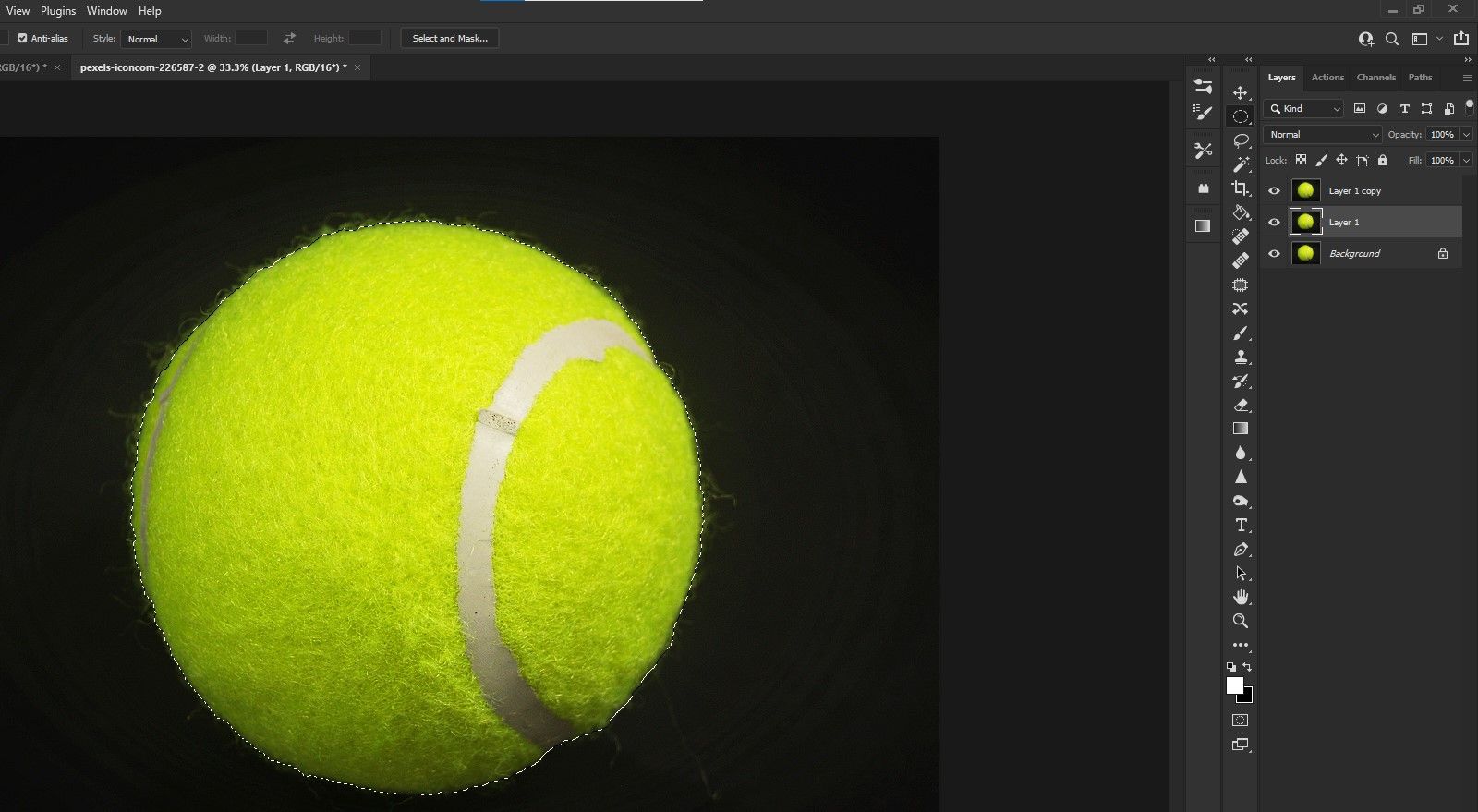This screenshot has width=1478, height=812.
Task: Reset default foreground and background colors
Action: click(1231, 666)
